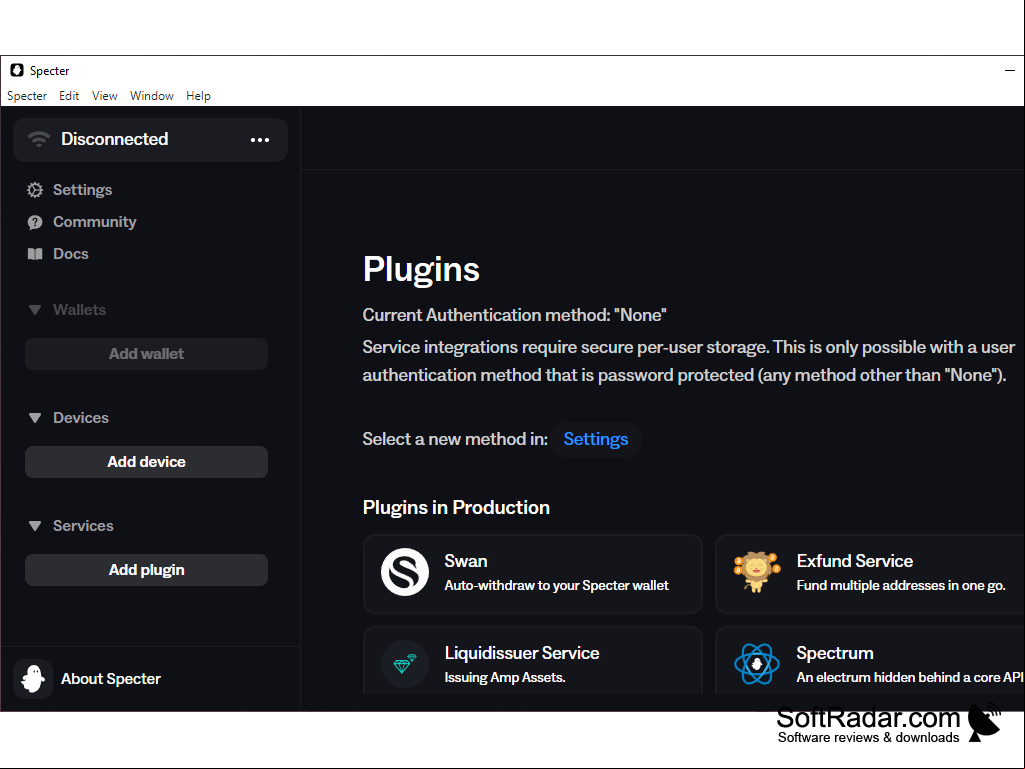Click the Disconnected status label
The image size is (1025, 769).
pyautogui.click(x=114, y=139)
